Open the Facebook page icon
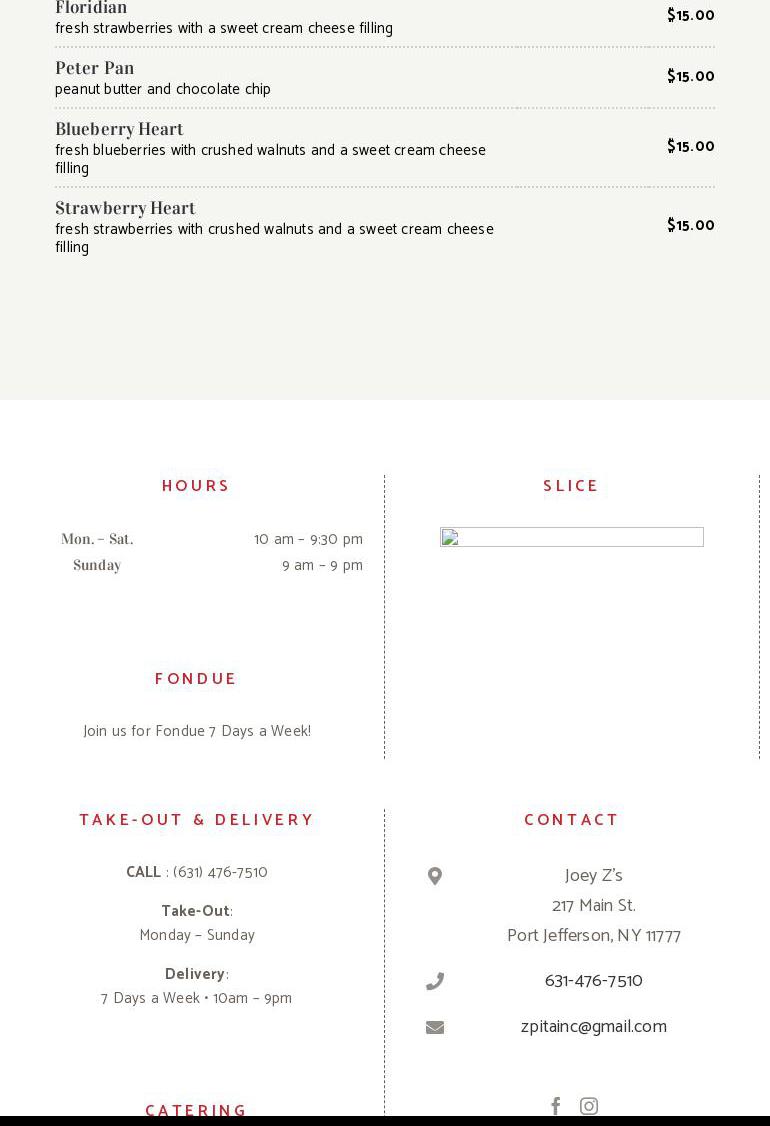 pos(556,1105)
